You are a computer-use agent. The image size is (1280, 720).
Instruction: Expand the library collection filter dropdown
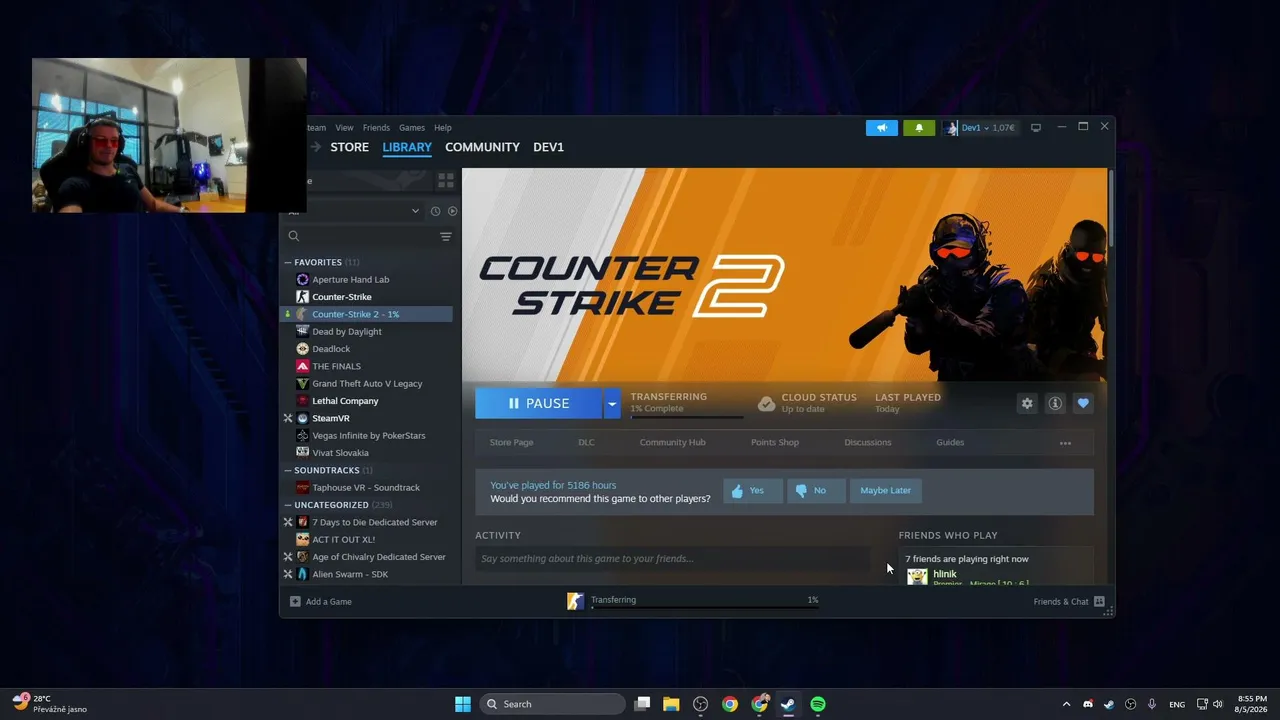tap(415, 211)
